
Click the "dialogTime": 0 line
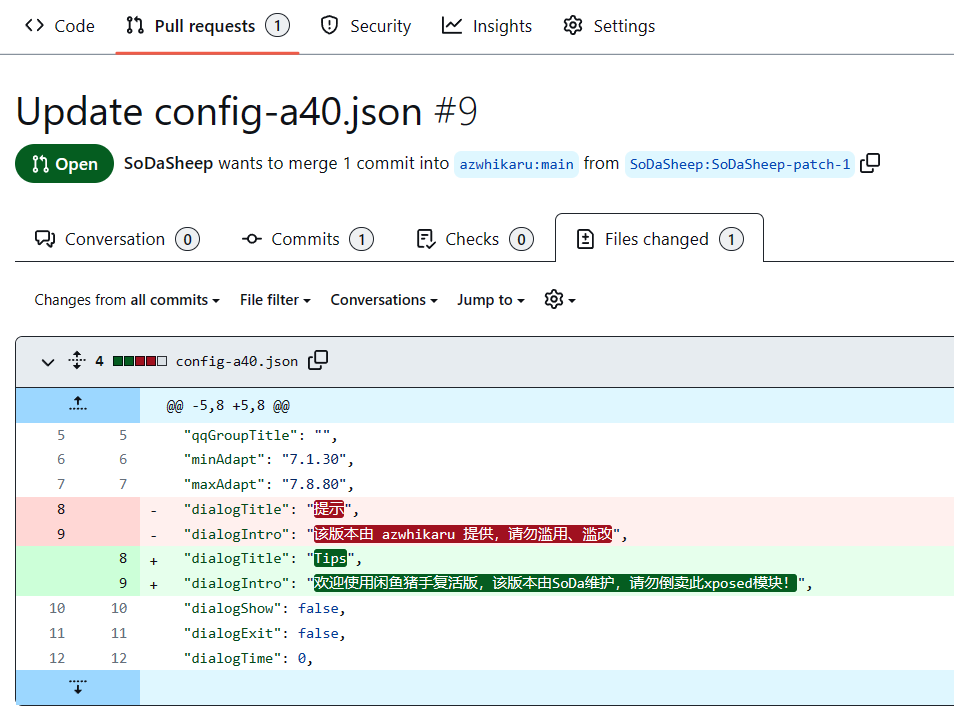[547, 658]
